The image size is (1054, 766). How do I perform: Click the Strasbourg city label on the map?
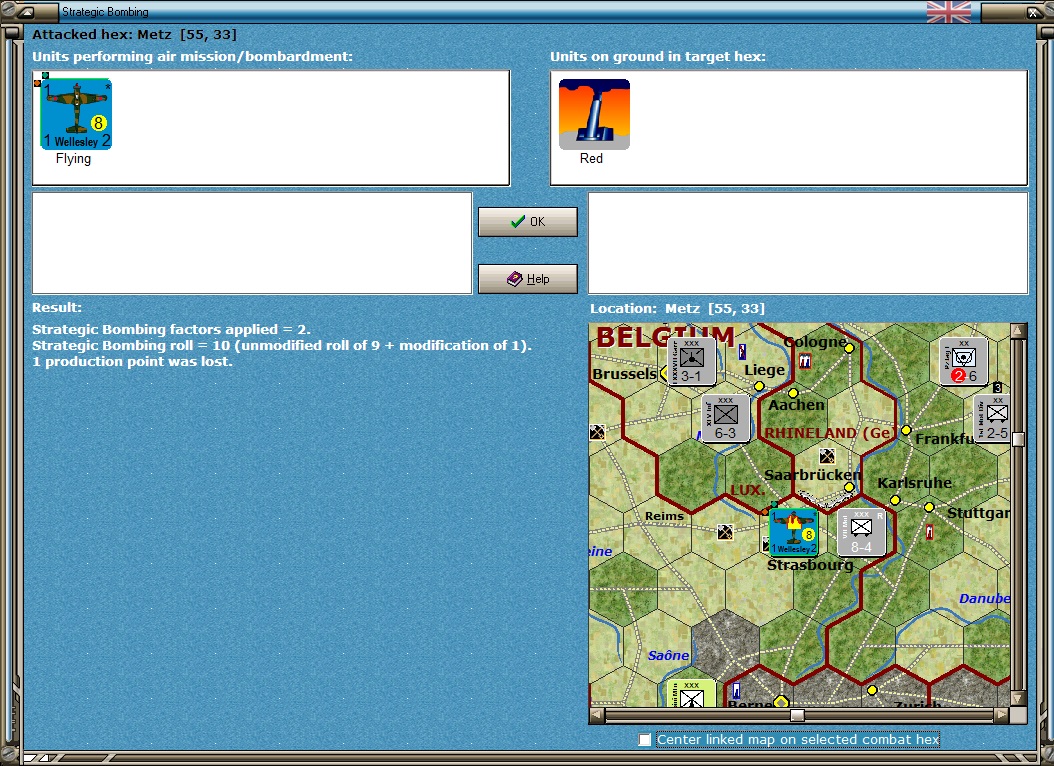click(x=810, y=565)
